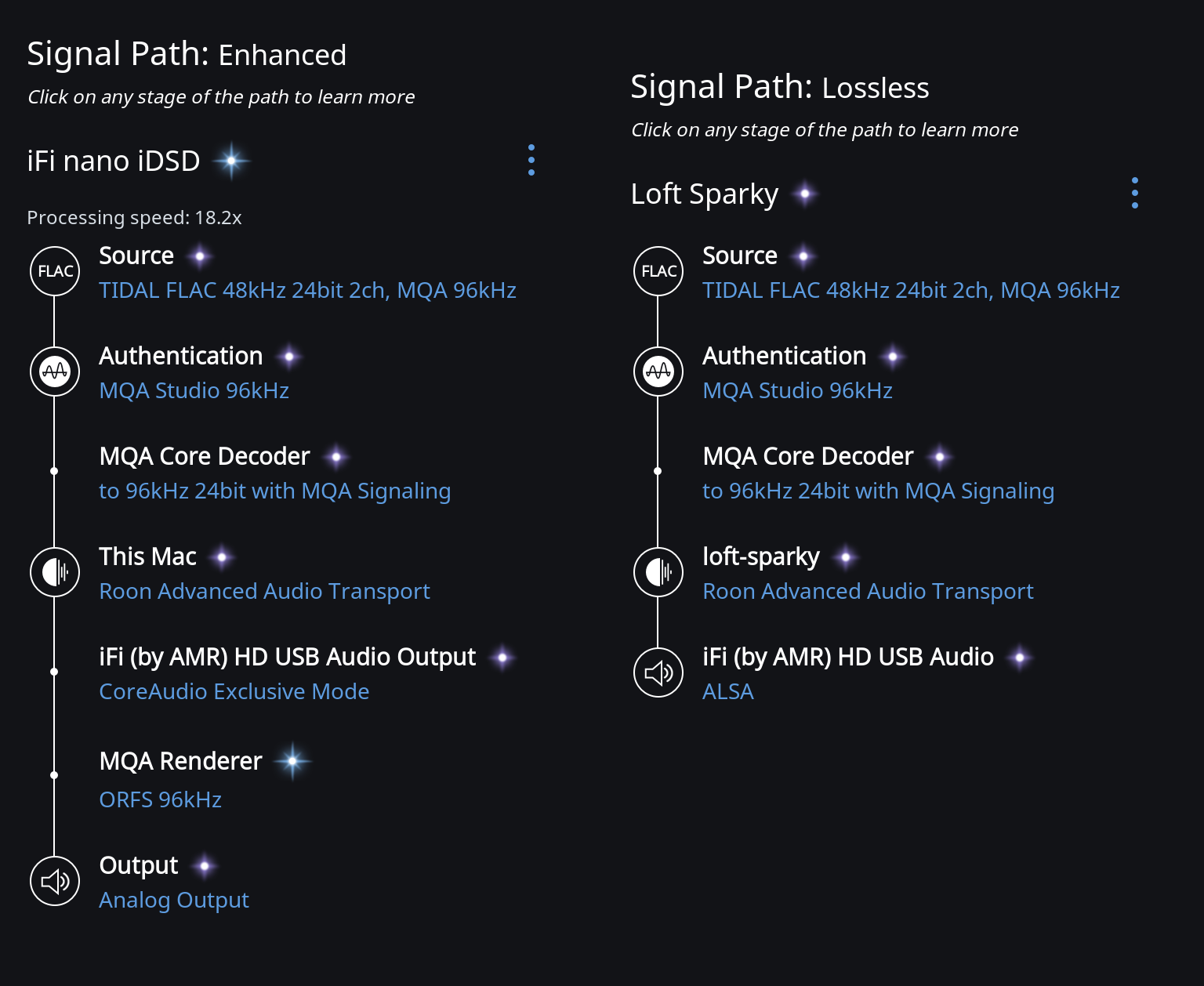1204x986 pixels.
Task: Open Roon Advanced Audio Transport under This Mac
Action: [265, 591]
